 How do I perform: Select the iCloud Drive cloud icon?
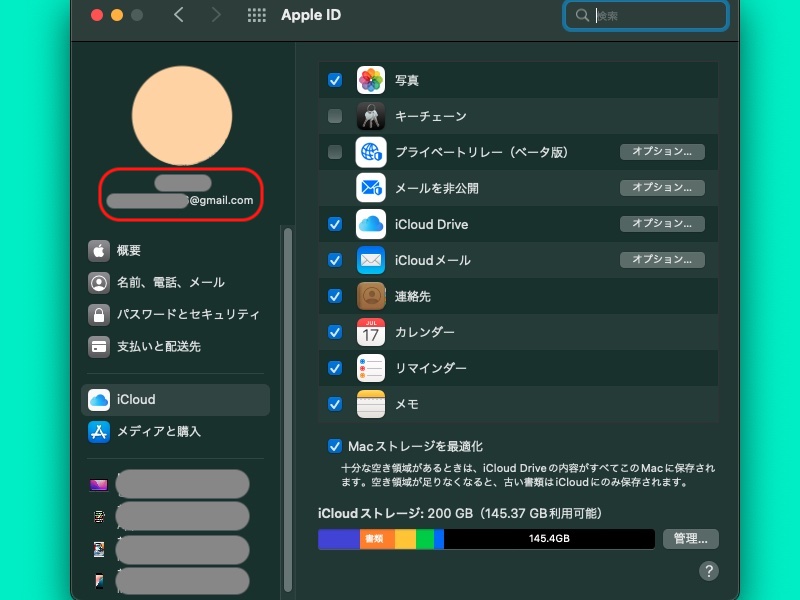370,224
